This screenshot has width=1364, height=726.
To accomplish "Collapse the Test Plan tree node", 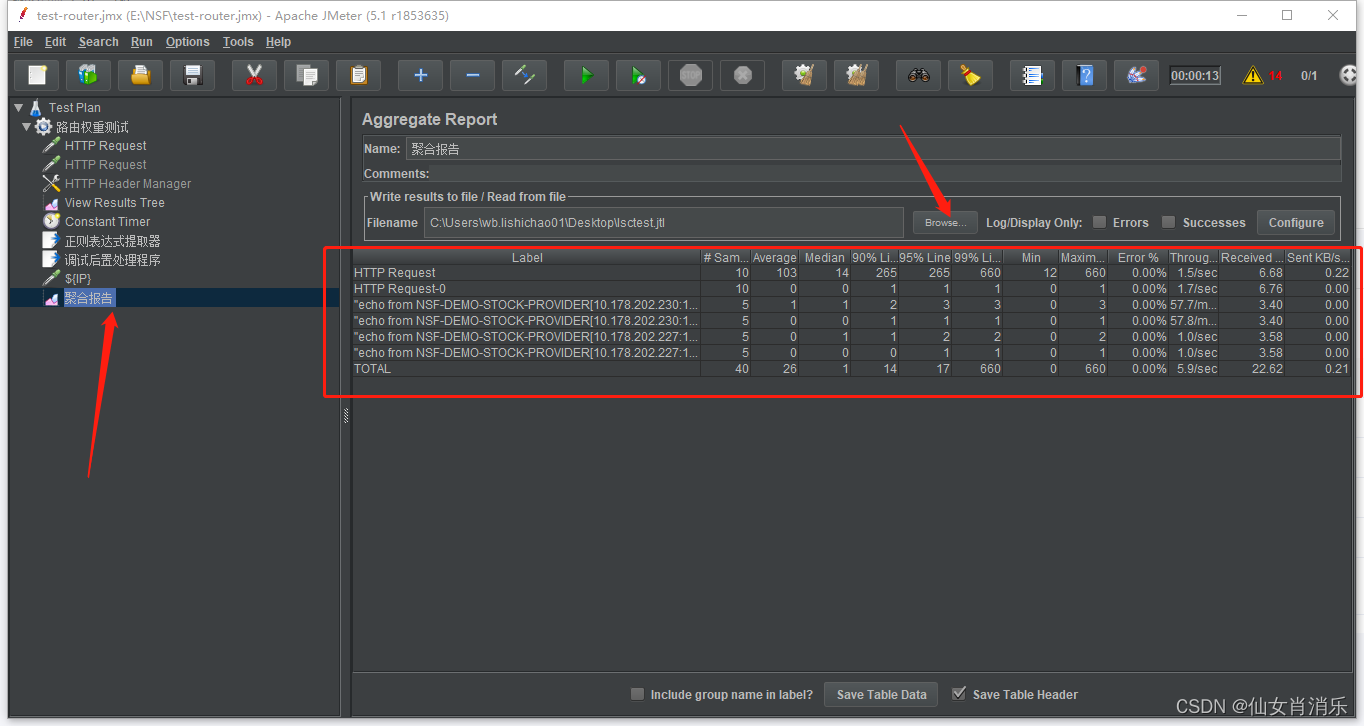I will (x=18, y=107).
